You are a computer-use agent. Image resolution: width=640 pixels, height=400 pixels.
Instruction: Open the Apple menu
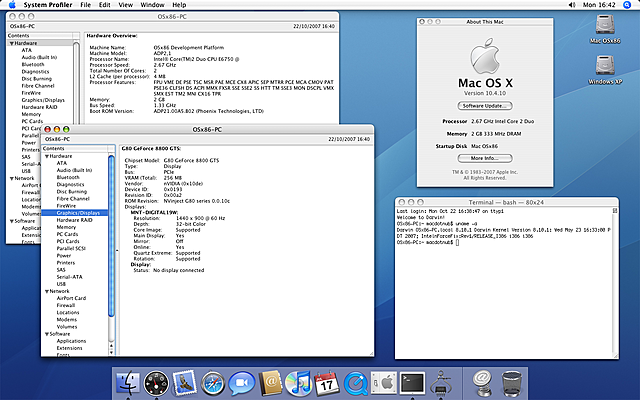tap(12, 5)
